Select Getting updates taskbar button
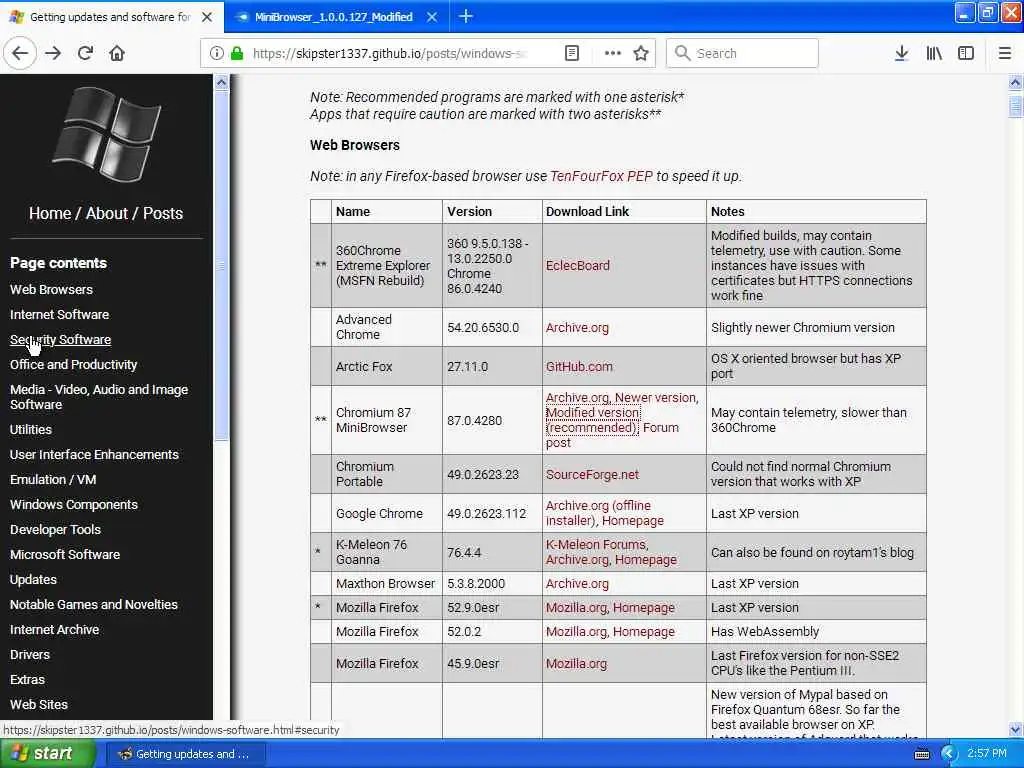1024x768 pixels. tap(185, 754)
